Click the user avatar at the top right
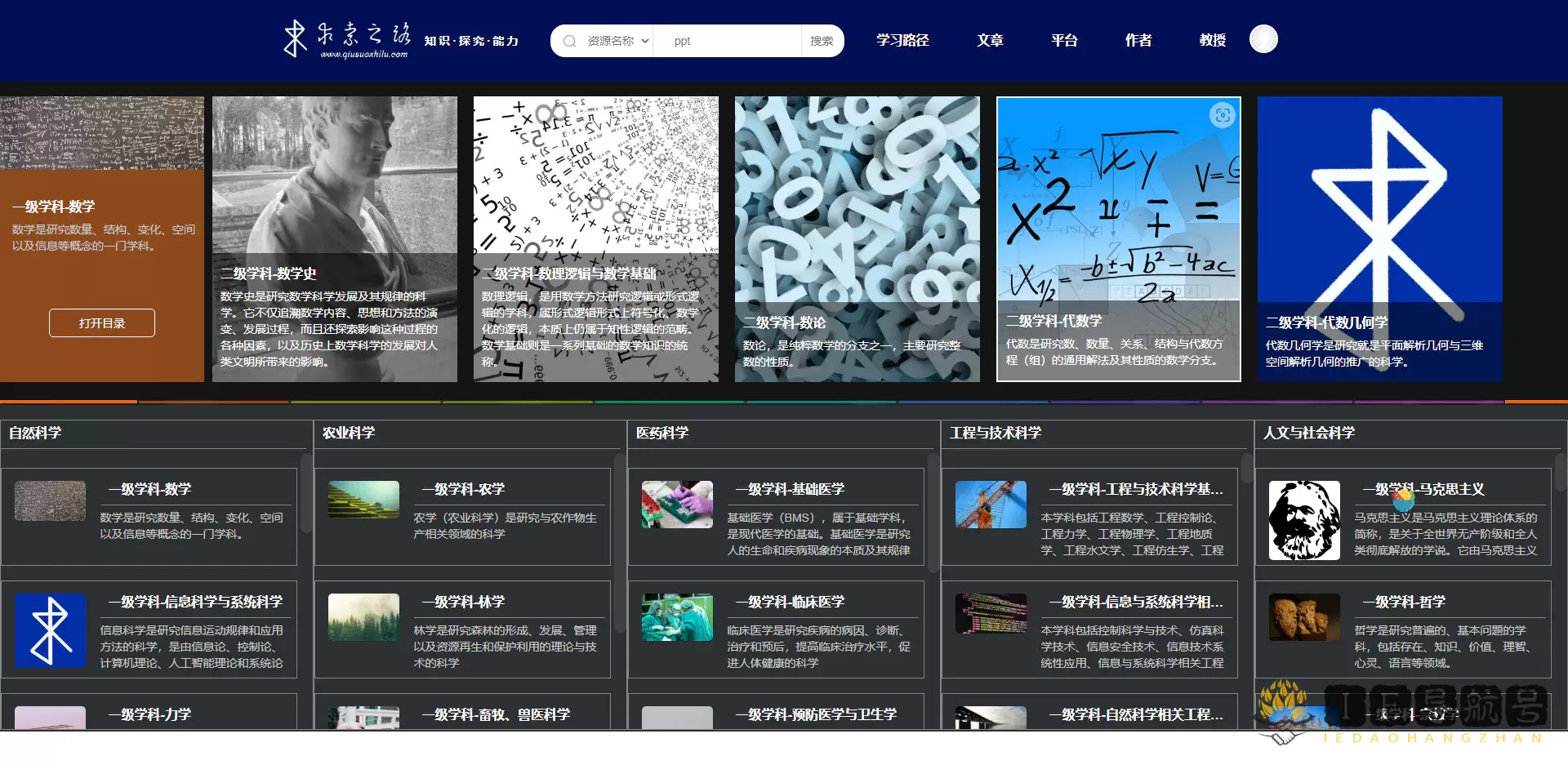 pyautogui.click(x=1263, y=38)
